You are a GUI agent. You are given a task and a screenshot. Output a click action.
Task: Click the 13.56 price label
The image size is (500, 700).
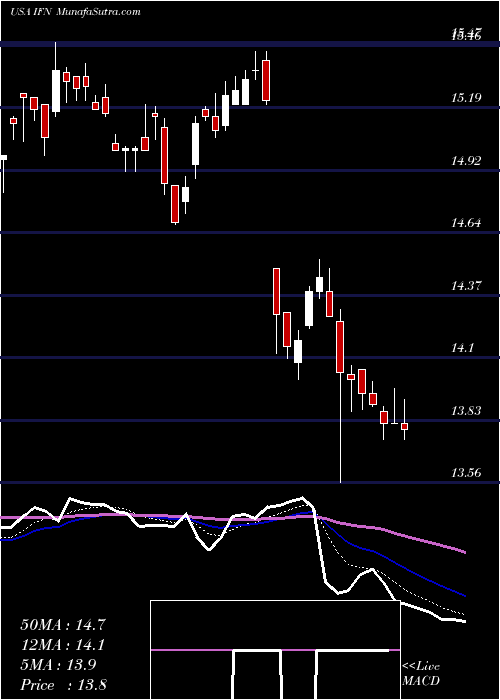click(466, 473)
